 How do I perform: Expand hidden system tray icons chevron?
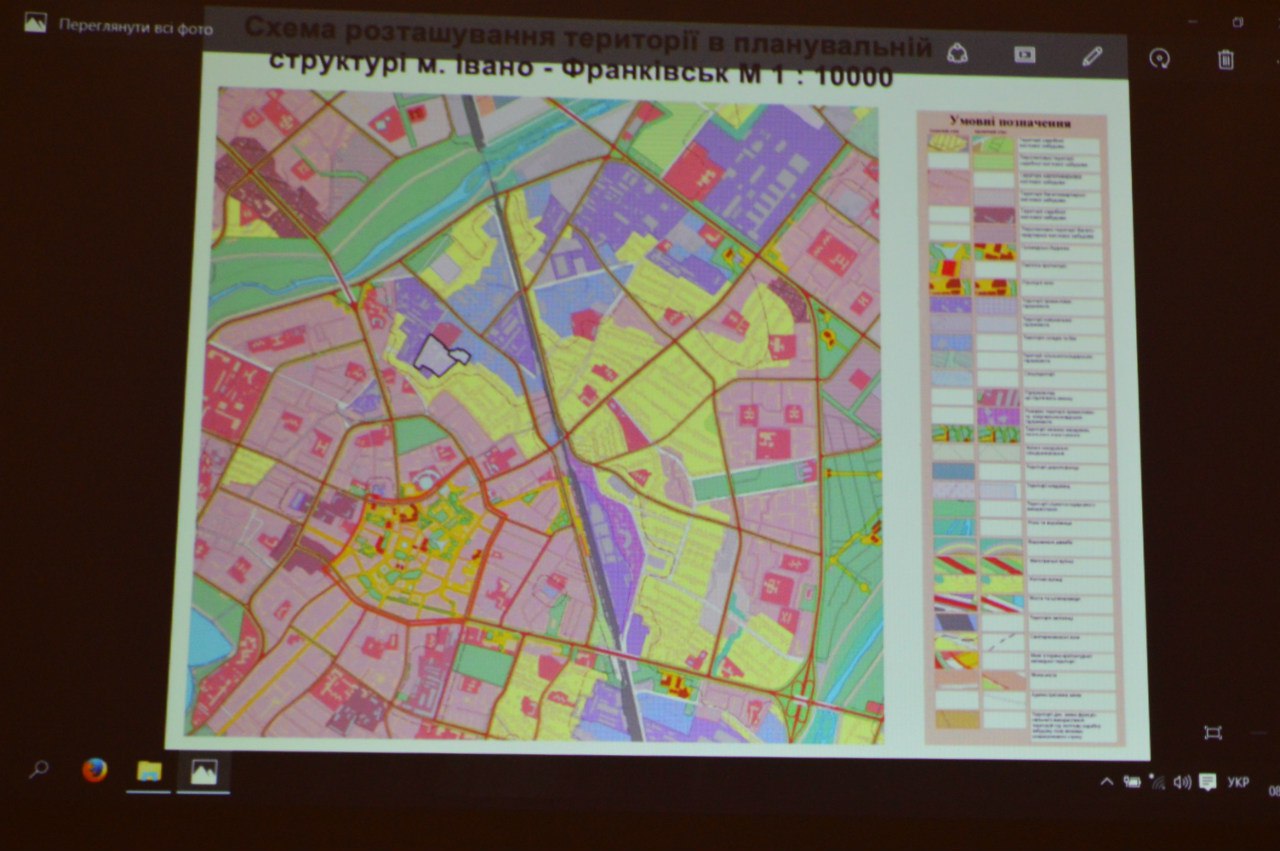click(x=1107, y=782)
